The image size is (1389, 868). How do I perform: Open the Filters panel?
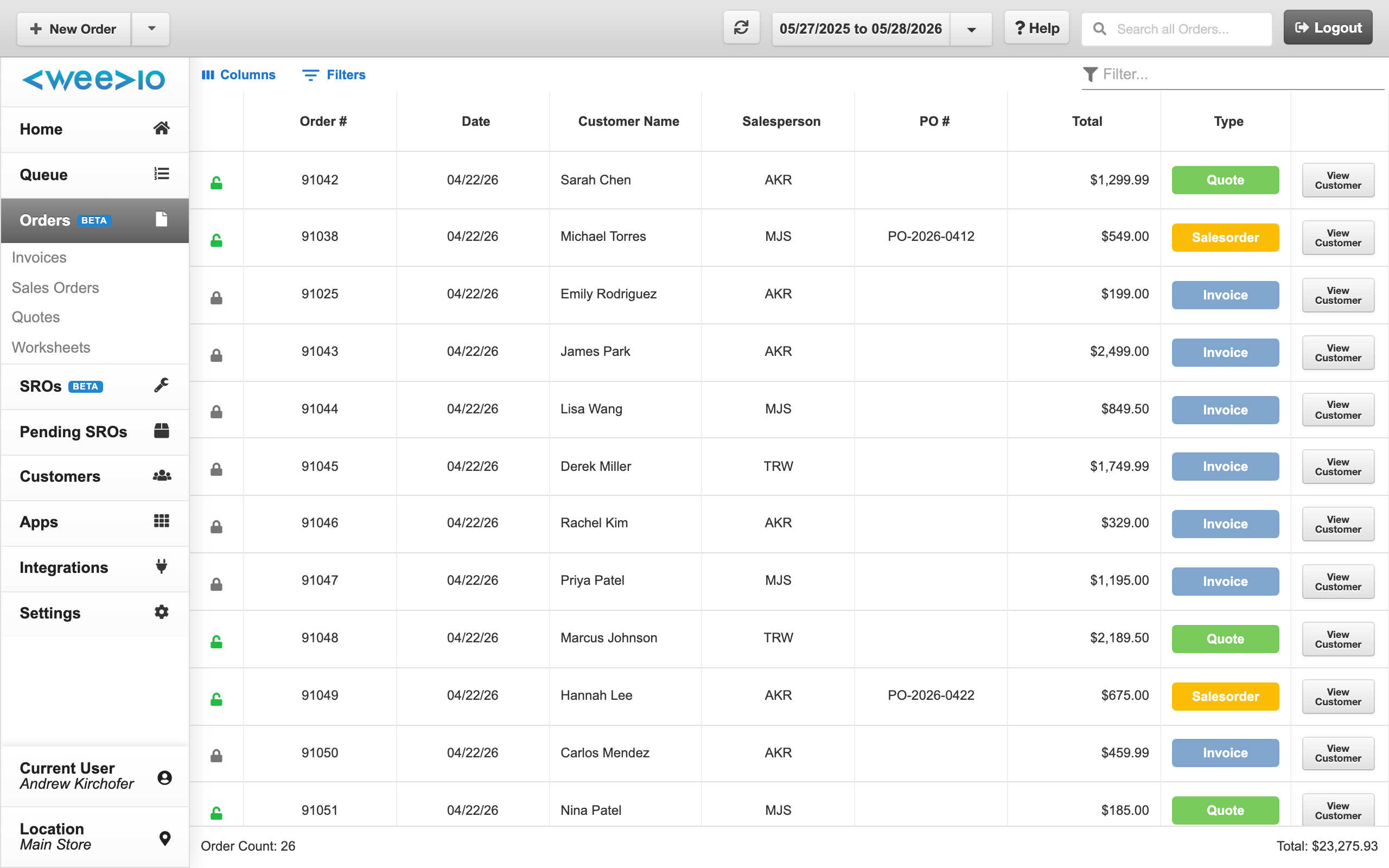click(x=334, y=75)
